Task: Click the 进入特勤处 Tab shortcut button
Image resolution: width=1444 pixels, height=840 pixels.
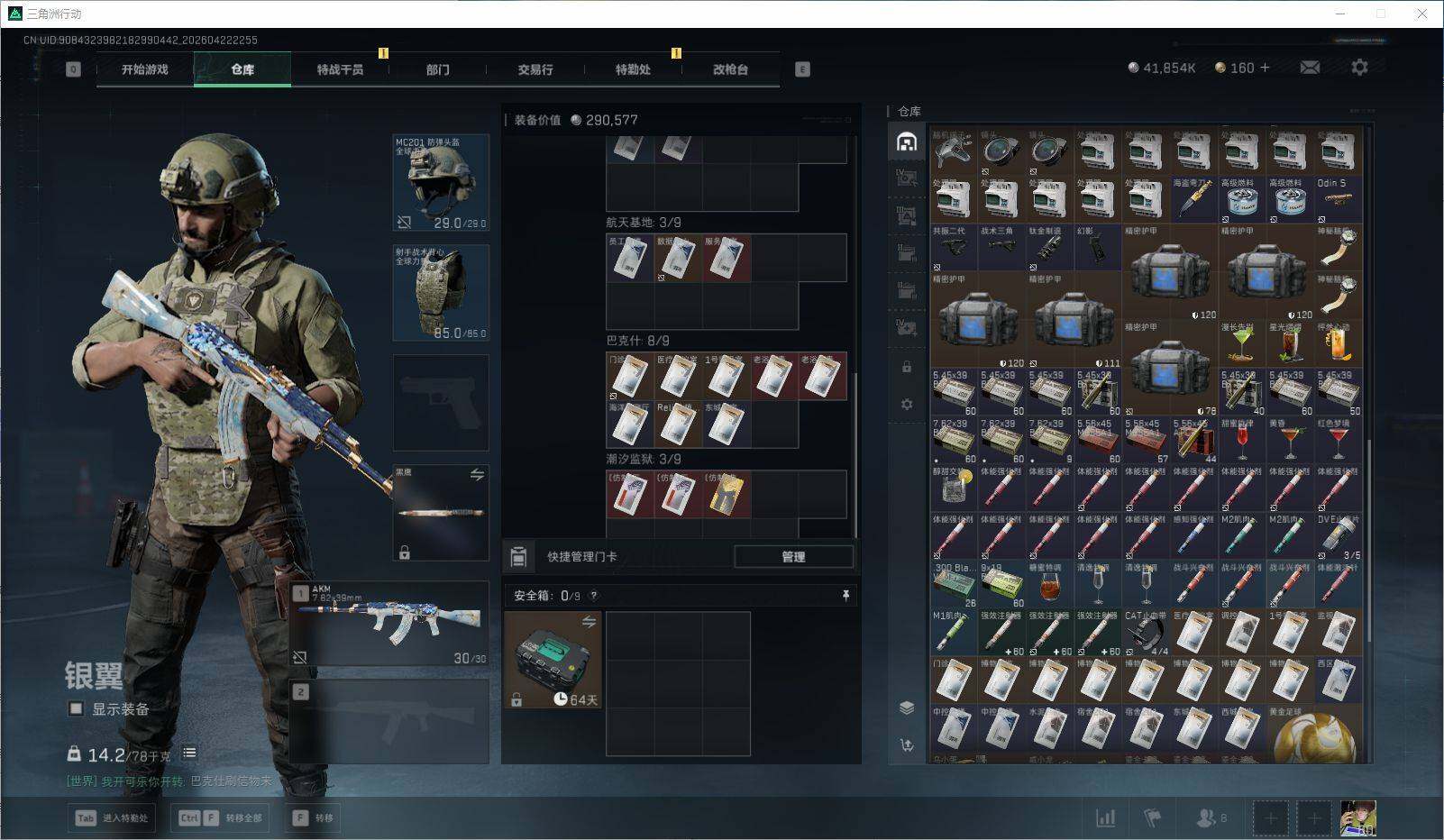Action: point(111,818)
